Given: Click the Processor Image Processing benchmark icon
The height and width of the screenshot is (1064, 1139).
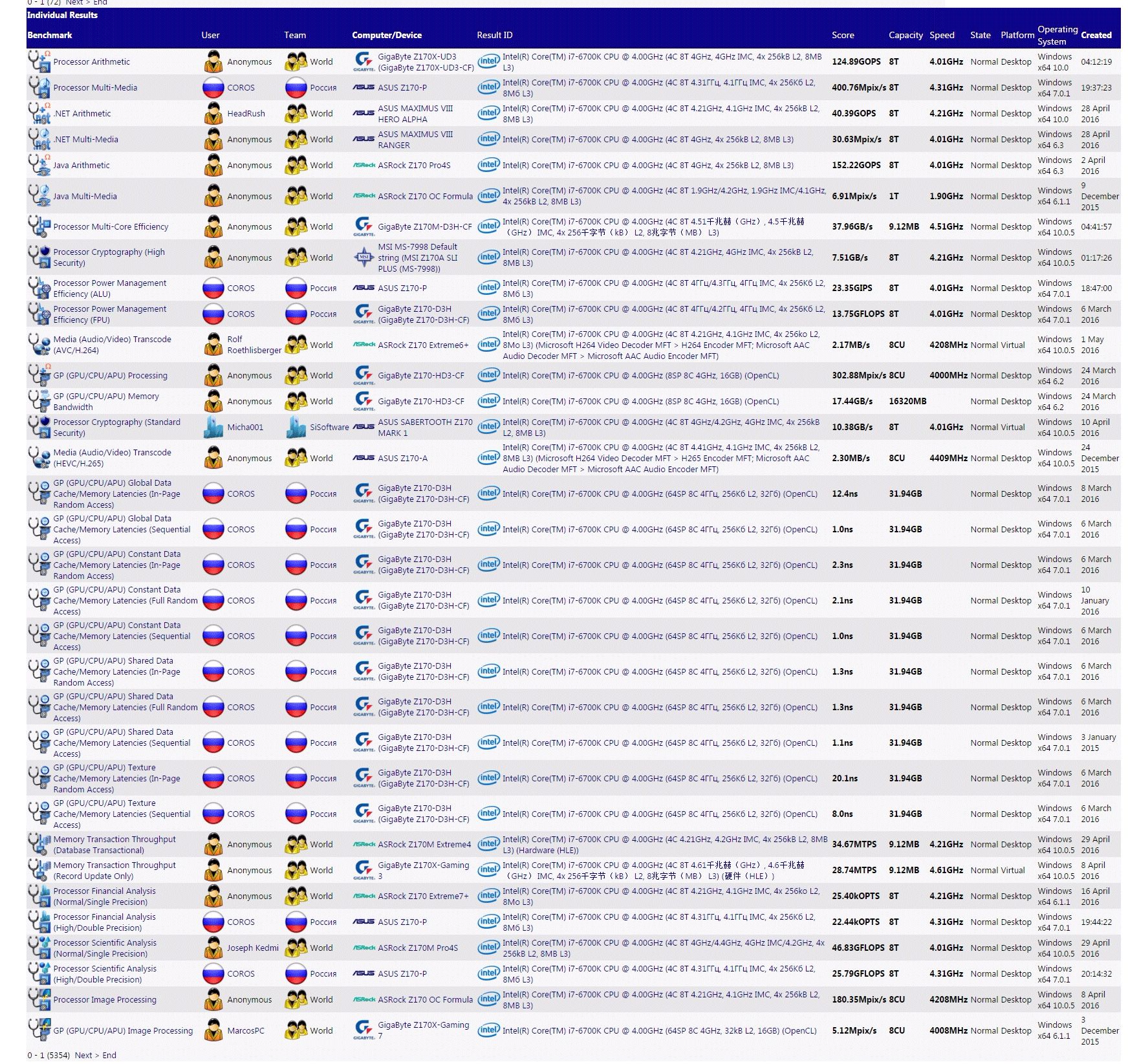Looking at the screenshot, I should coord(39,999).
